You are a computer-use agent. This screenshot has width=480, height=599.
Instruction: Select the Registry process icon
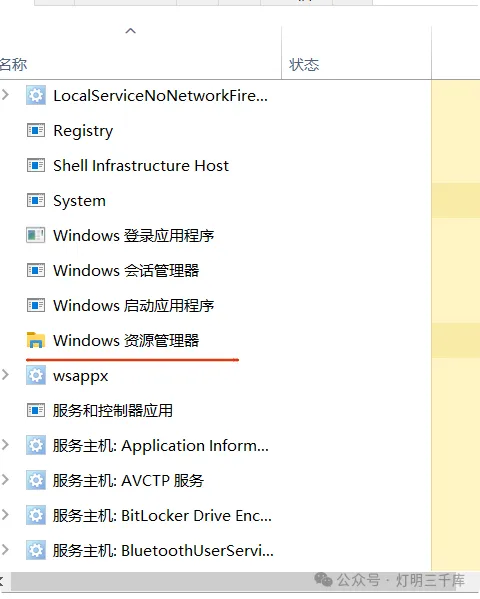point(36,131)
